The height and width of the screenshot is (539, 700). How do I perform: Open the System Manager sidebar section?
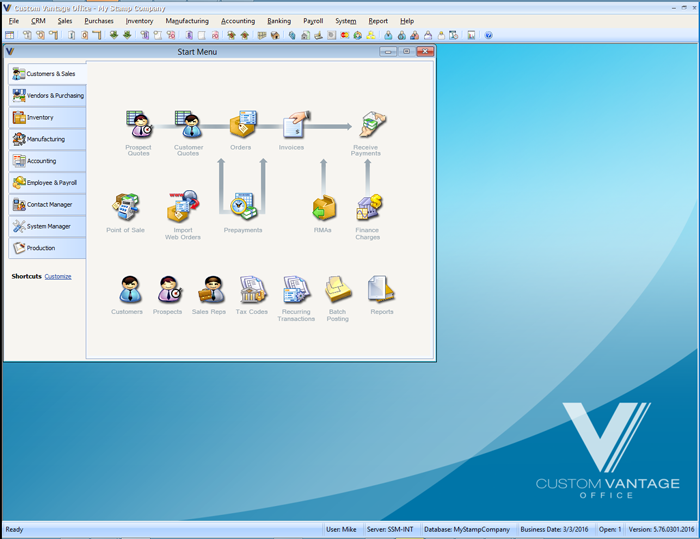pos(47,226)
